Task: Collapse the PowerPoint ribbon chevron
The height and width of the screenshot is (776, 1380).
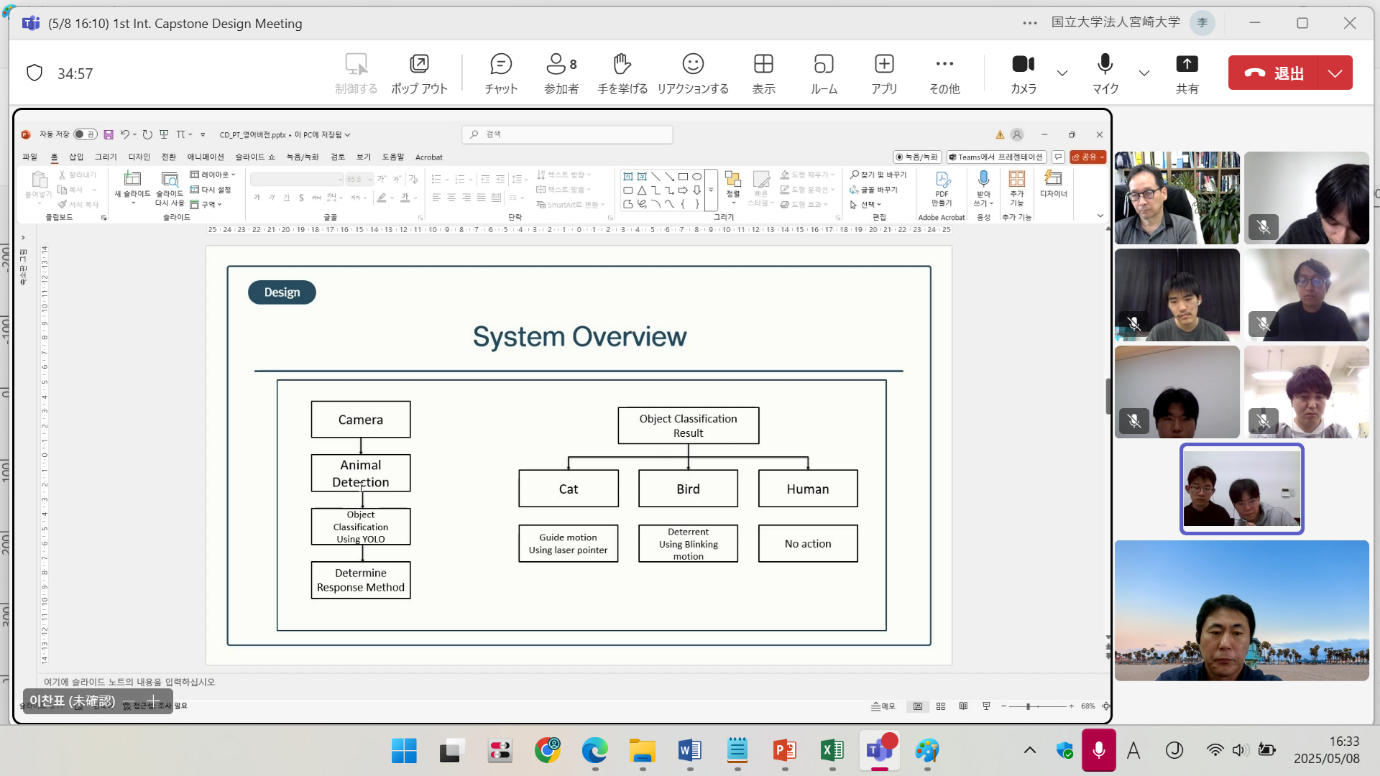Action: 1100,216
